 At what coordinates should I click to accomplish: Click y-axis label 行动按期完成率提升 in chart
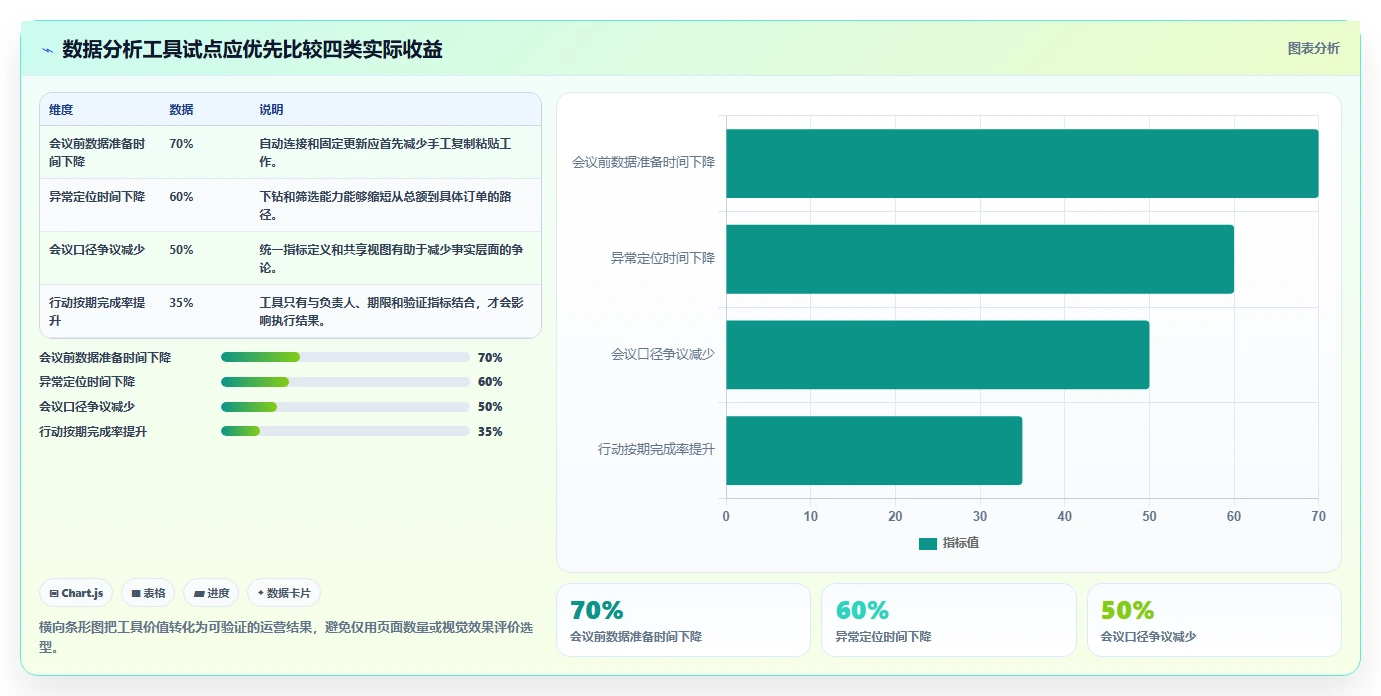coord(656,450)
